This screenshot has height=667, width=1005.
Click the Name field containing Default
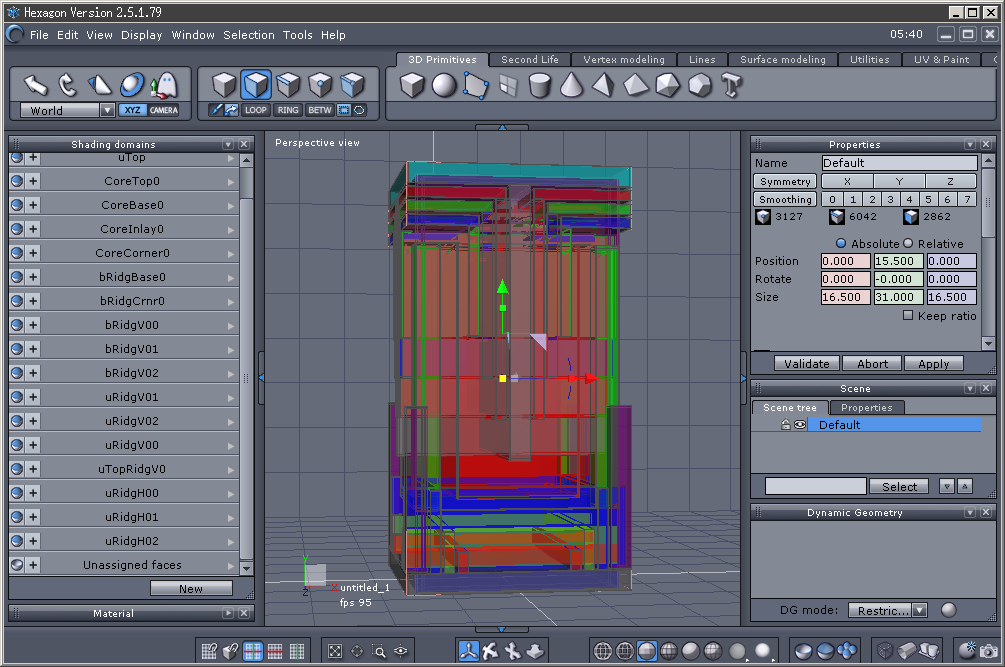(x=899, y=163)
